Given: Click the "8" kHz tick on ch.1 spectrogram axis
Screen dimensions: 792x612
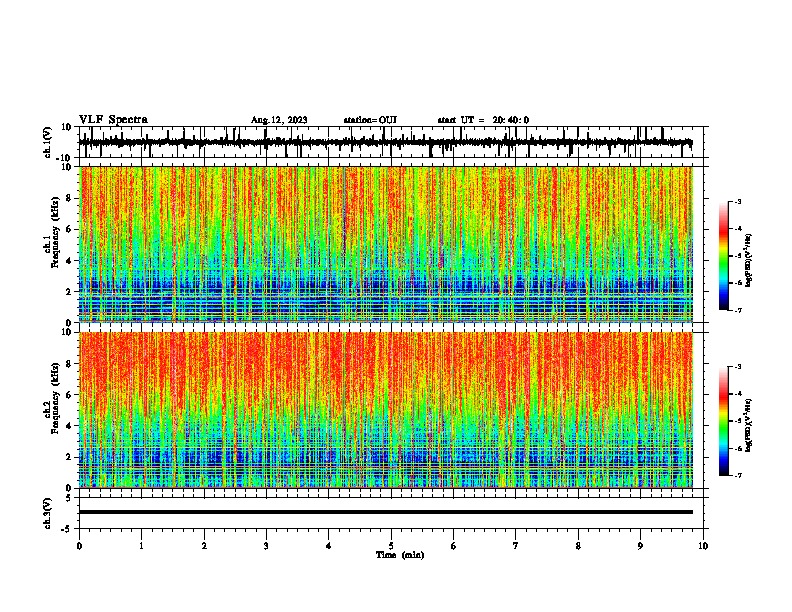Looking at the screenshot, I should tap(70, 198).
